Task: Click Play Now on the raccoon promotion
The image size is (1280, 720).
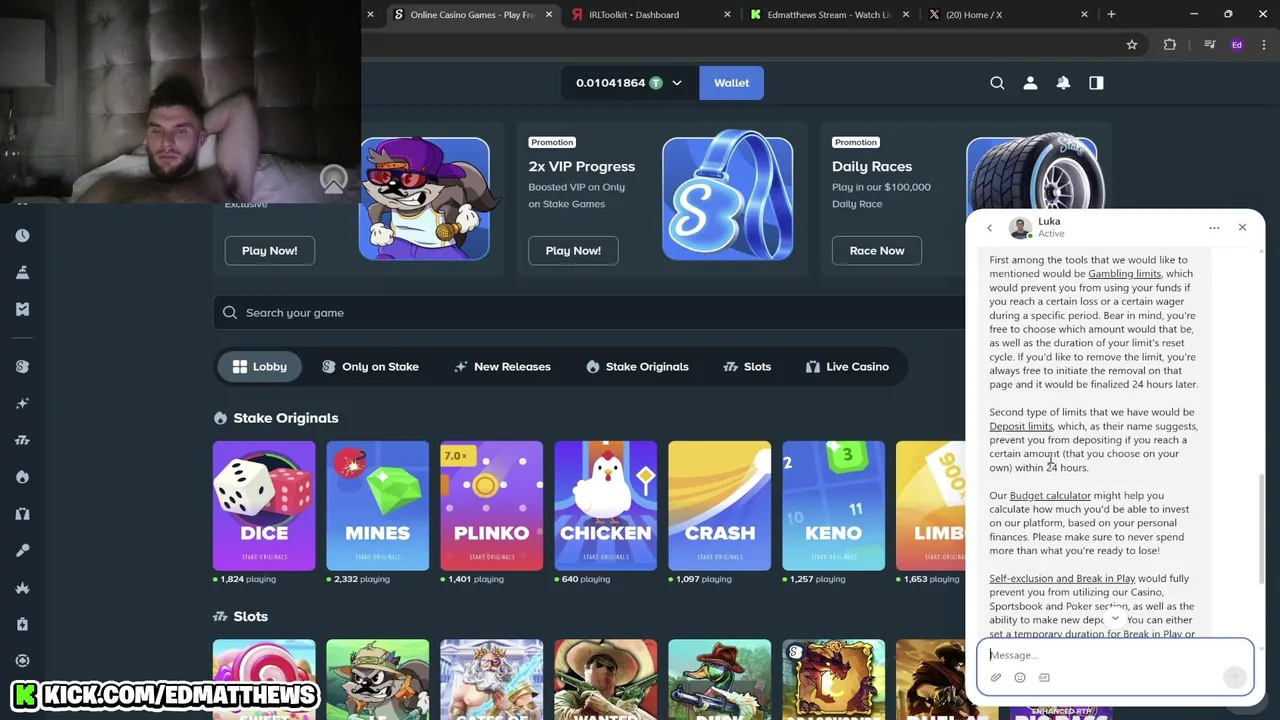Action: click(x=269, y=251)
